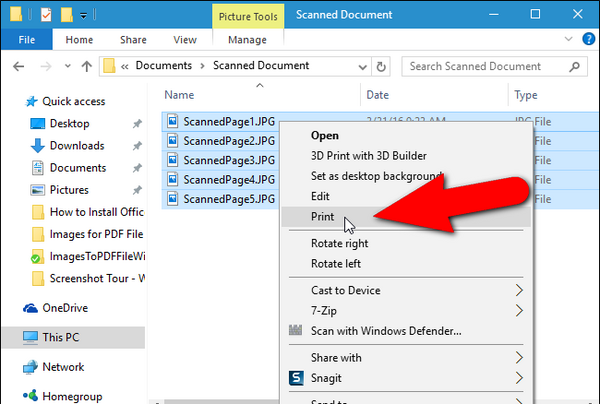Open the ImagesToPDFFileWi folder
600x404 pixels.
coord(88,256)
